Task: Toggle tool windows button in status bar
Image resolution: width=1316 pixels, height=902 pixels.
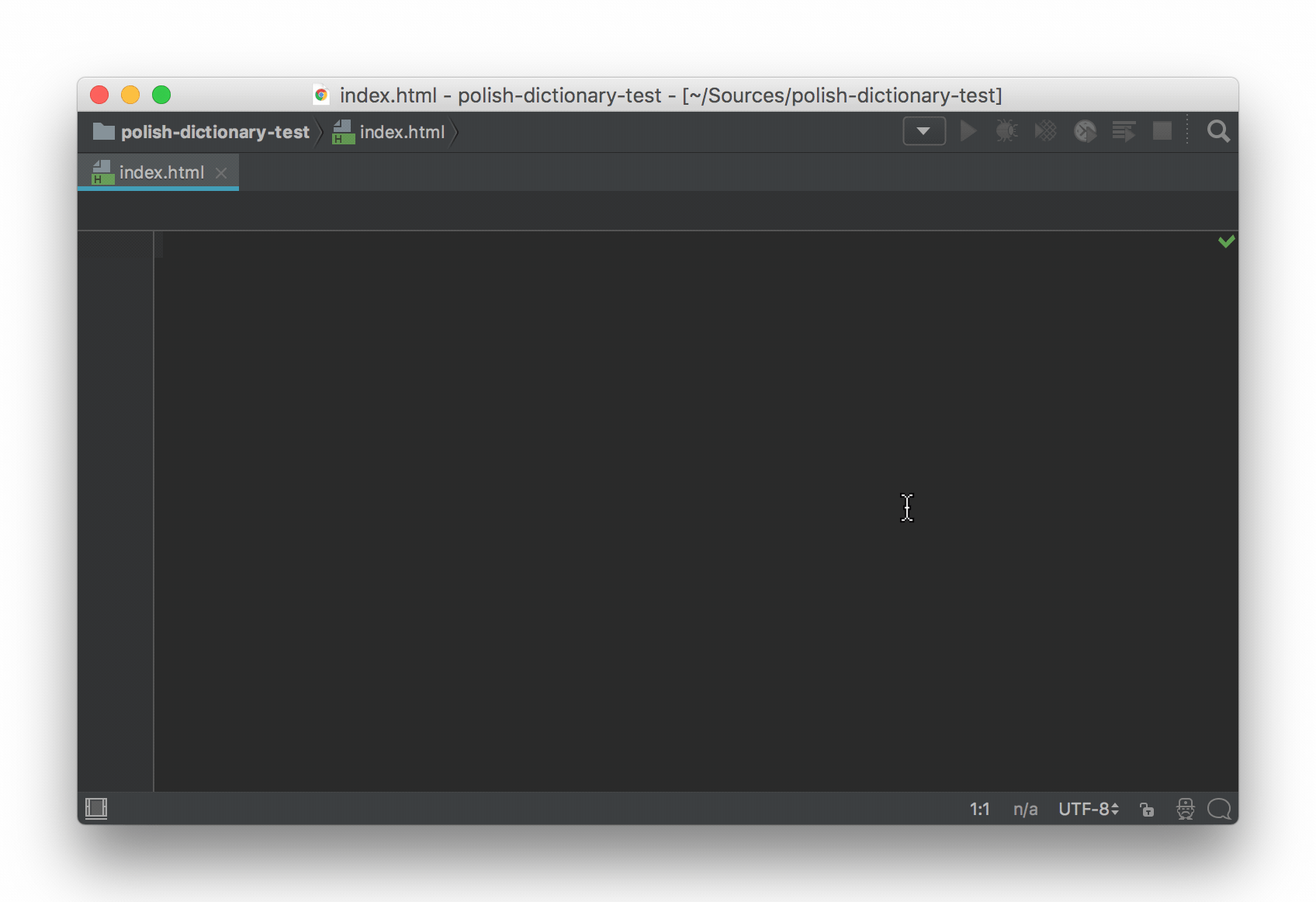Action: pyautogui.click(x=96, y=809)
